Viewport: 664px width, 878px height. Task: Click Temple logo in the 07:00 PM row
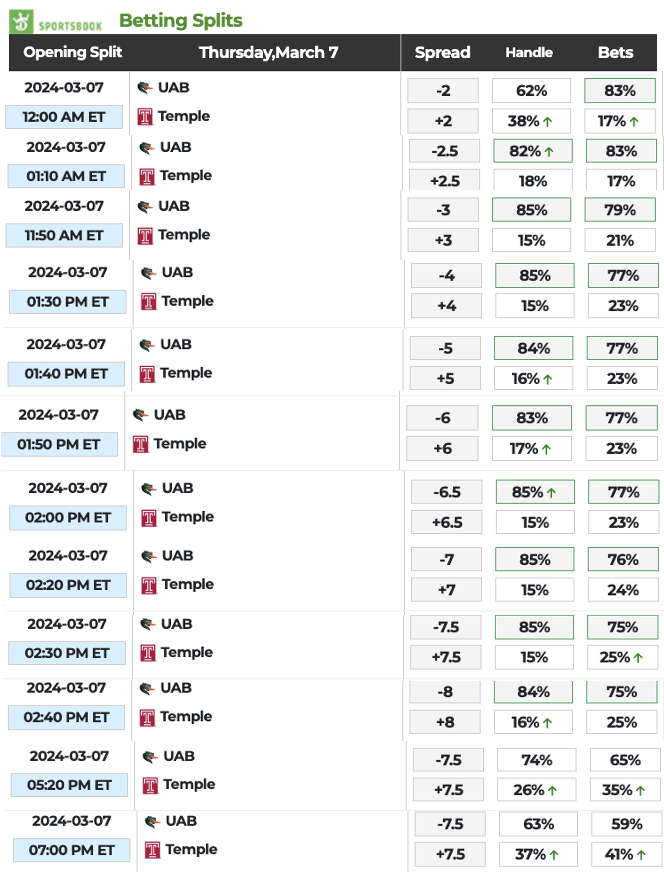[x=153, y=850]
